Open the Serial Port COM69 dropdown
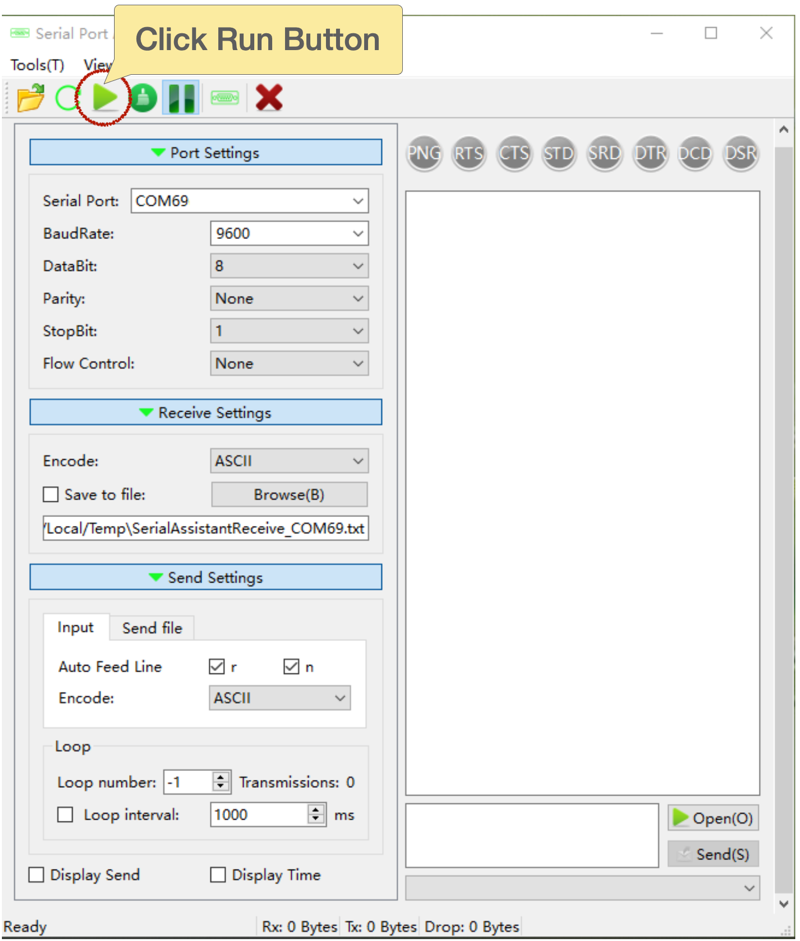 [x=249, y=201]
